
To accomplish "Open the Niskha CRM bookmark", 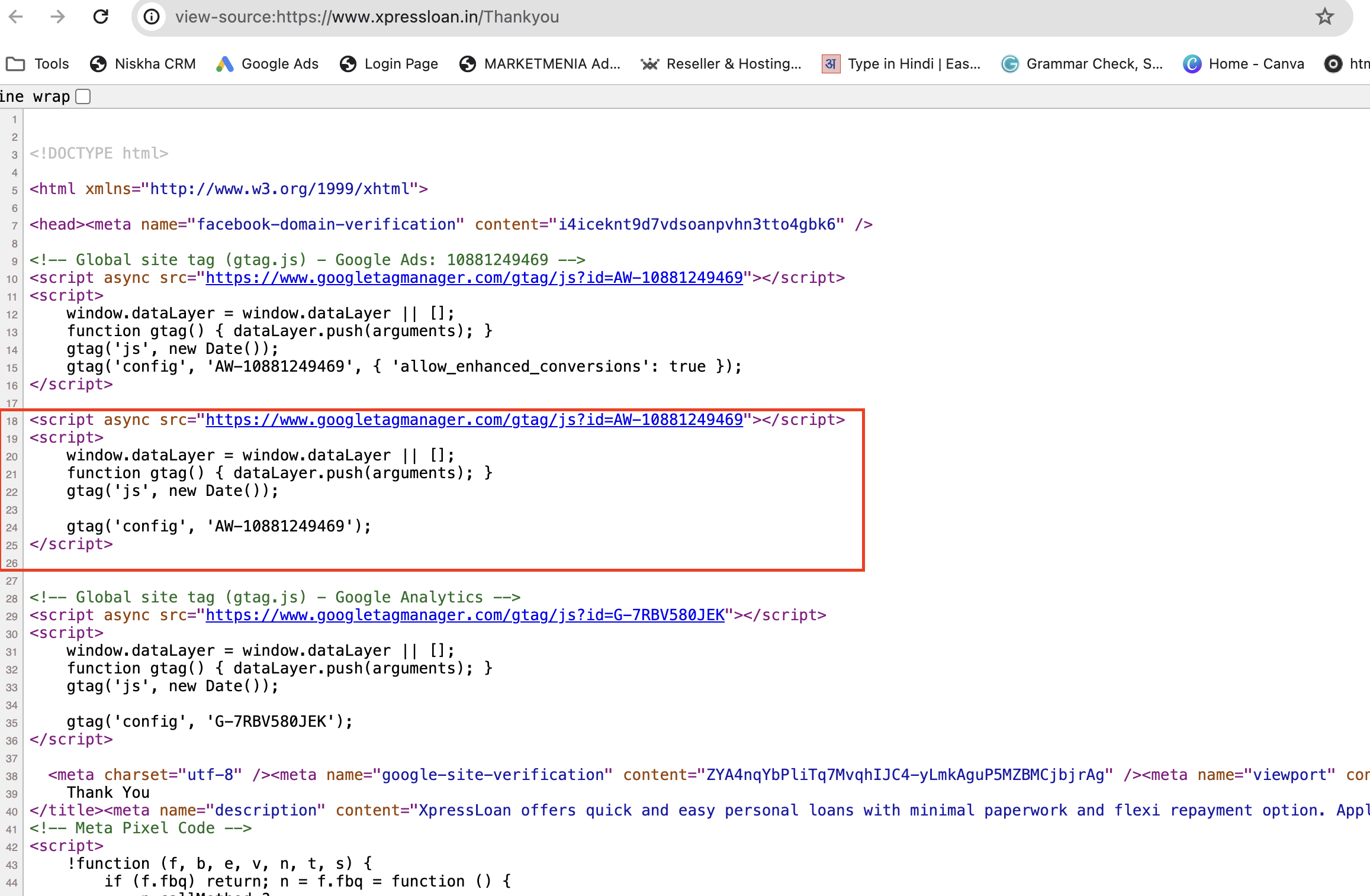I will [143, 64].
